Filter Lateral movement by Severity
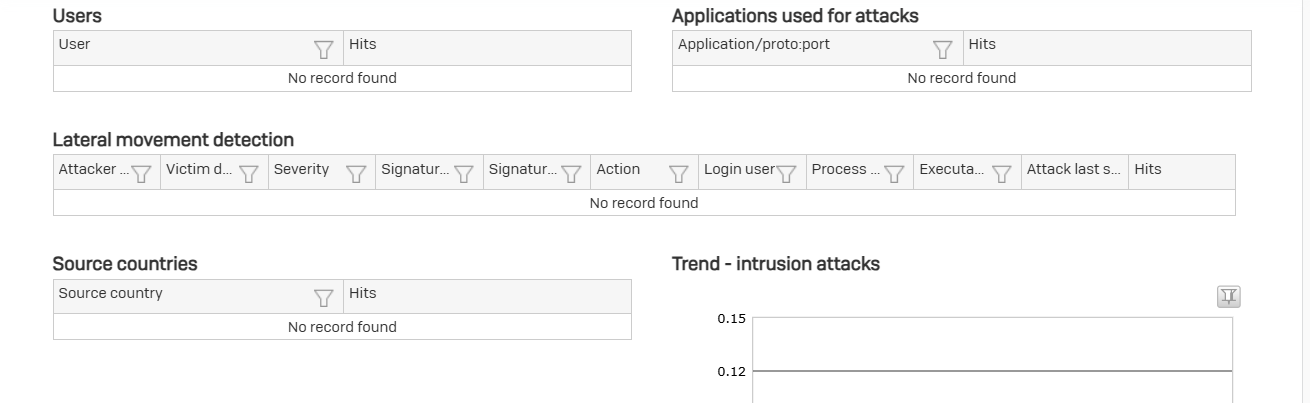This screenshot has height=403, width=1310. pos(356,174)
